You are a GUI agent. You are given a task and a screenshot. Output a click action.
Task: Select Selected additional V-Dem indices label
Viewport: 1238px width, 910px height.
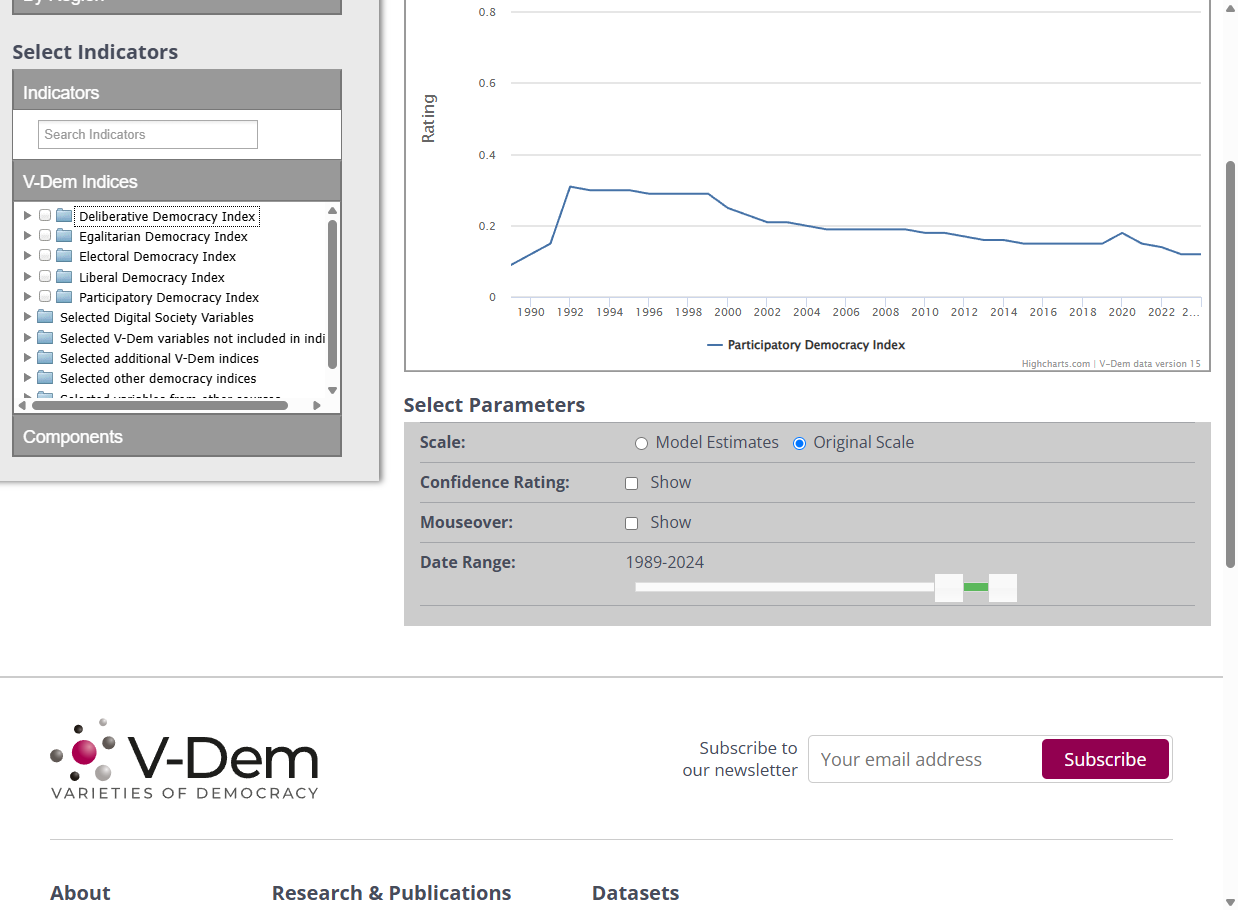(159, 358)
